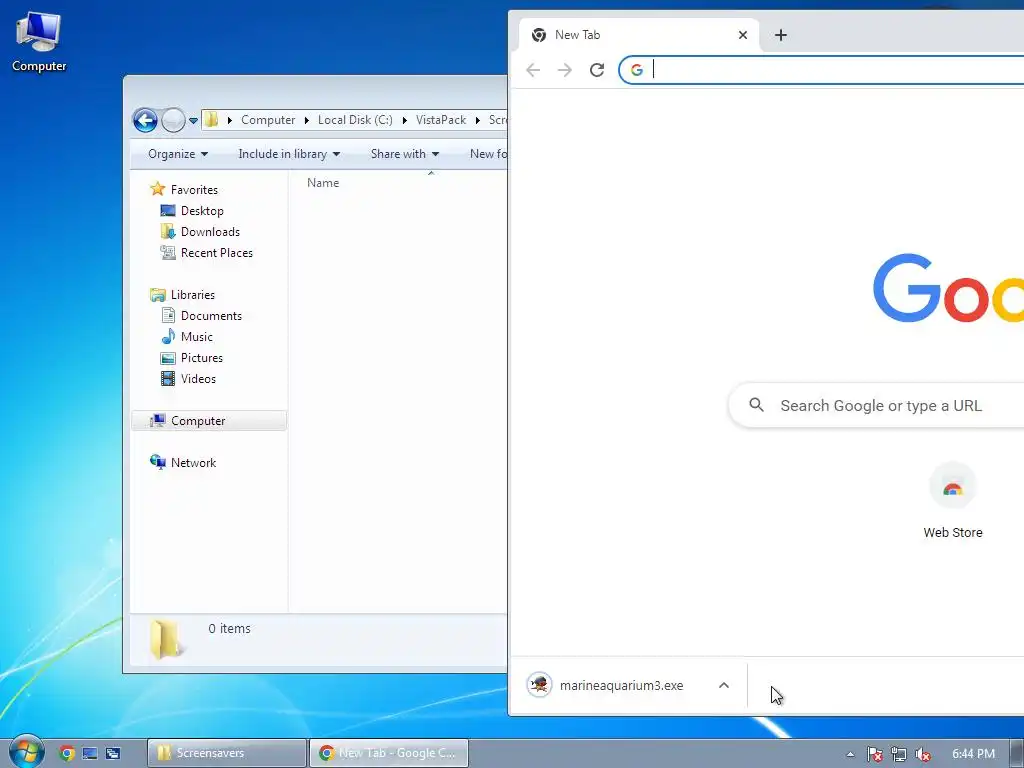Open a new Chrome tab
1024x768 pixels.
pos(780,35)
